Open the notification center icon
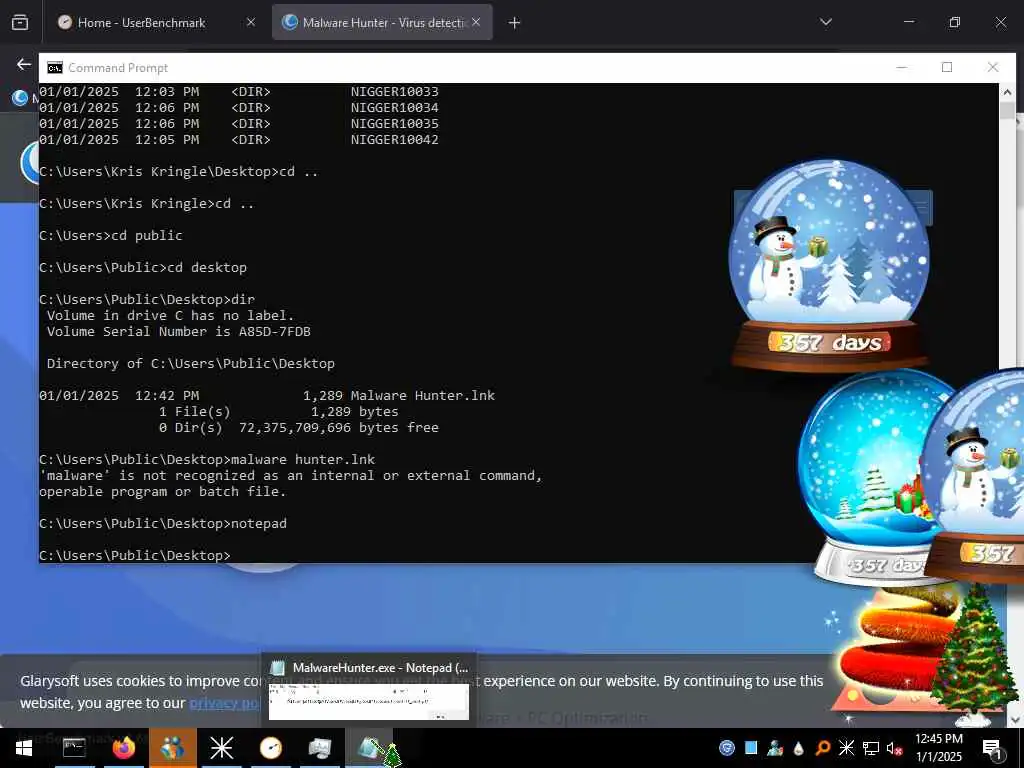This screenshot has width=1024, height=768. point(993,748)
